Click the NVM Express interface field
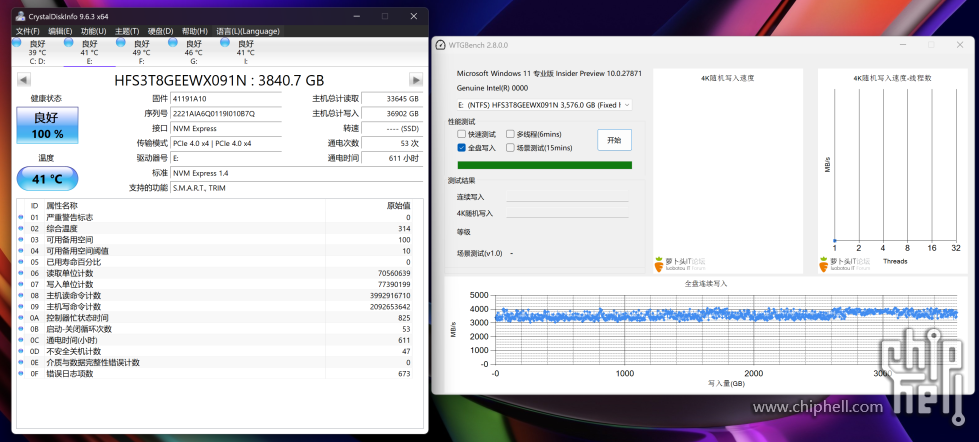The height and width of the screenshot is (442, 979). click(226, 129)
